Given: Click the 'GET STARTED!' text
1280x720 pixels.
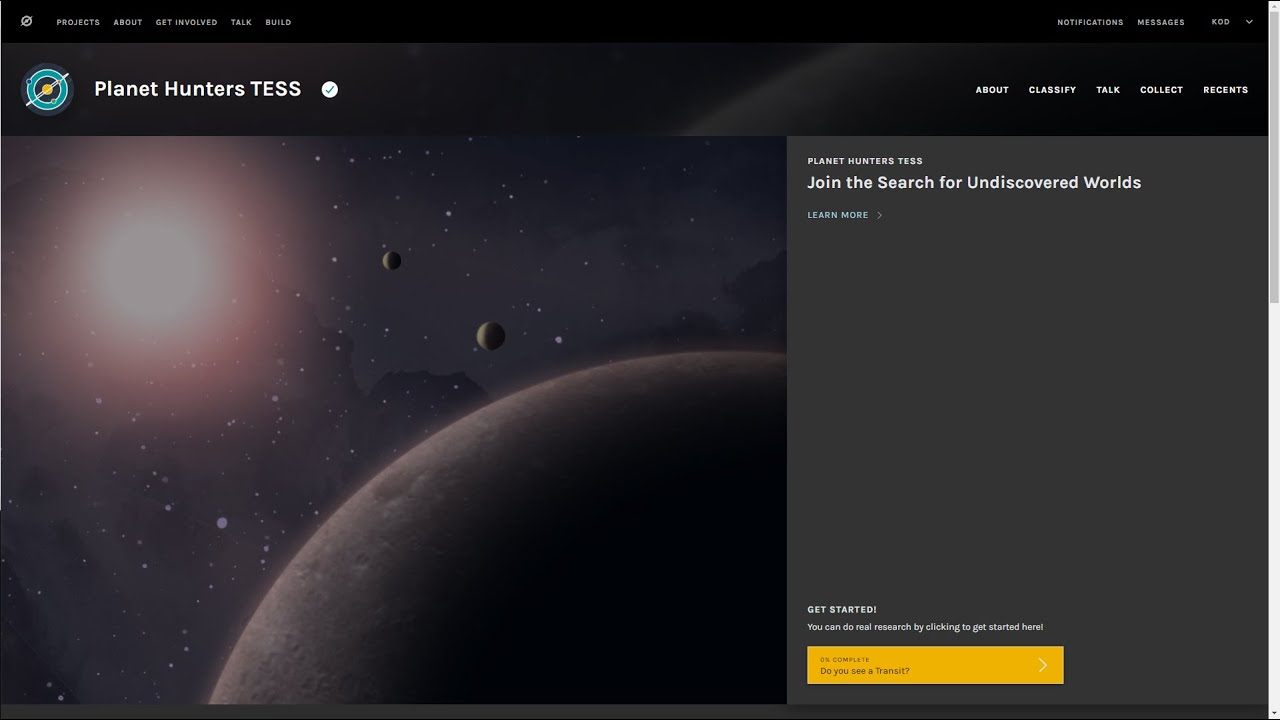Looking at the screenshot, I should (x=842, y=609).
